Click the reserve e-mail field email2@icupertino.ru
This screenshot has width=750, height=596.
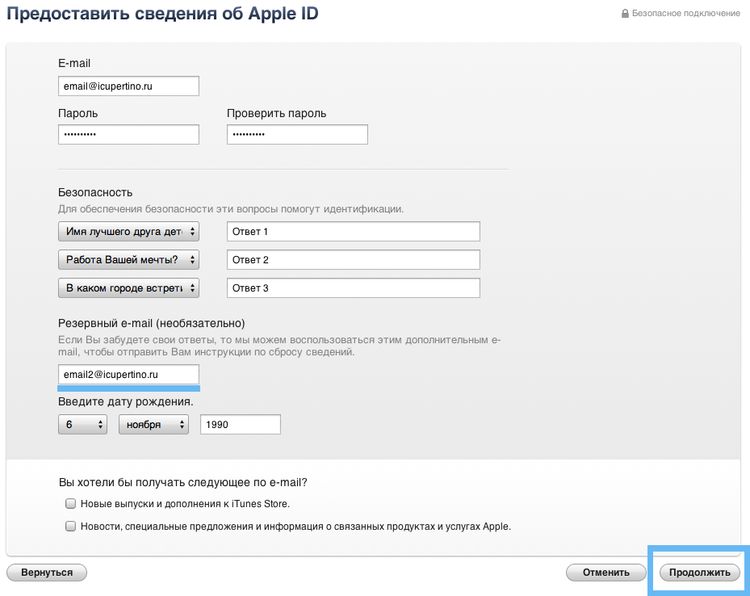(129, 375)
